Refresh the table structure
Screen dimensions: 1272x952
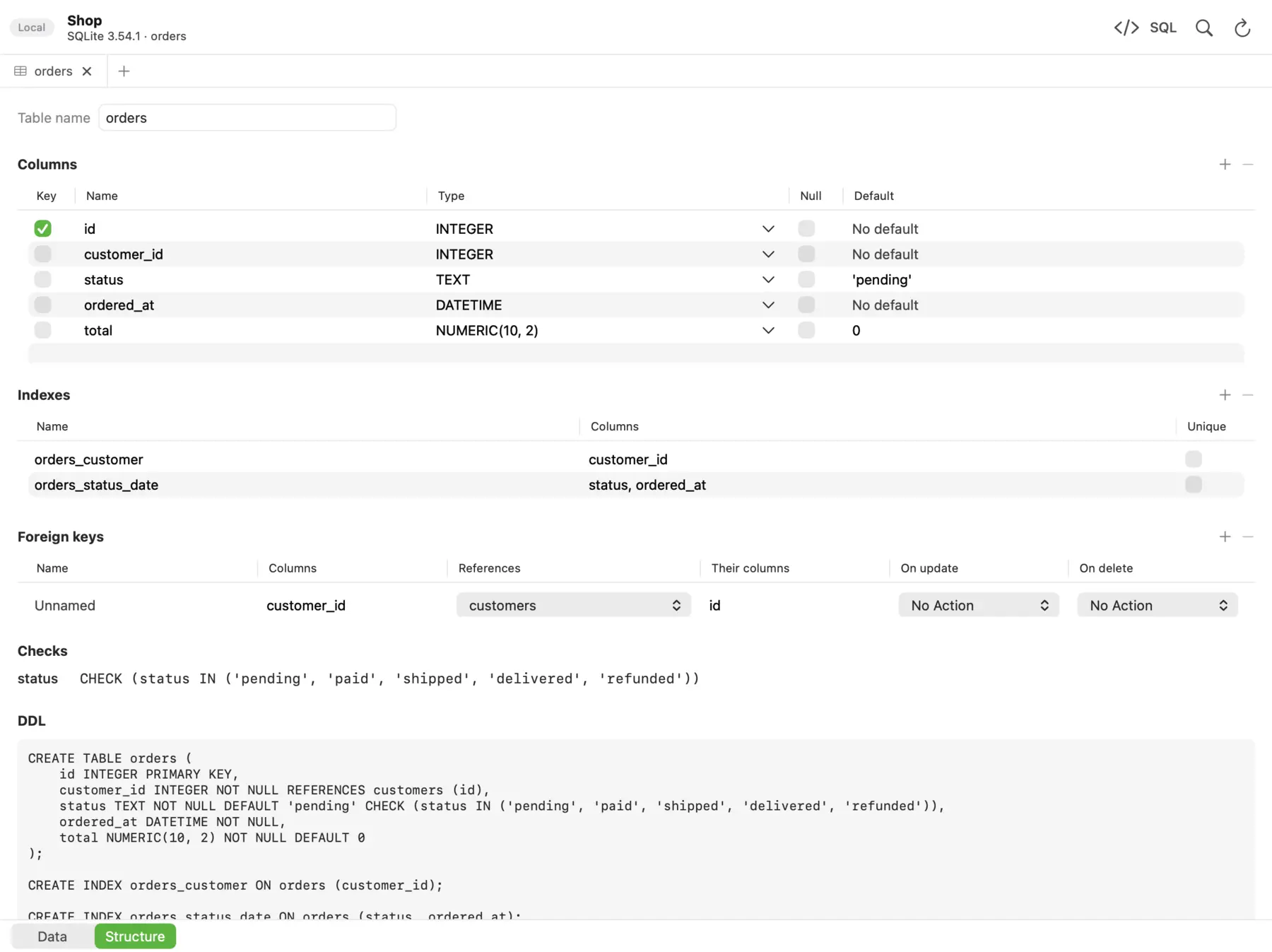1242,28
